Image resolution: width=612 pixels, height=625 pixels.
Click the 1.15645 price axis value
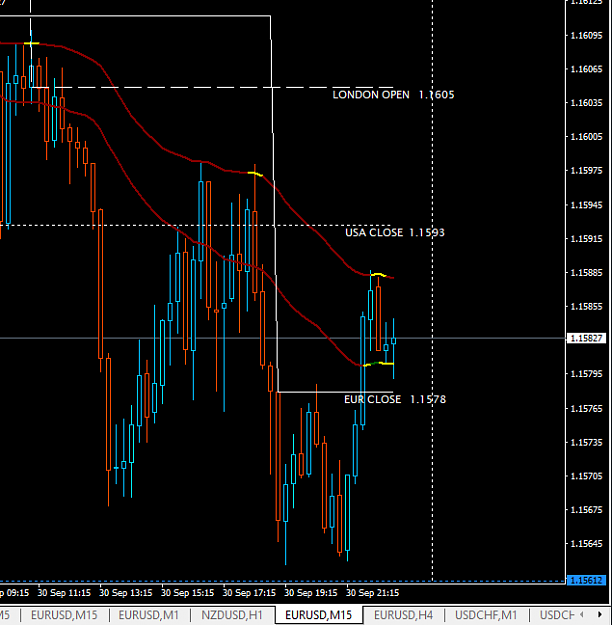[586, 544]
